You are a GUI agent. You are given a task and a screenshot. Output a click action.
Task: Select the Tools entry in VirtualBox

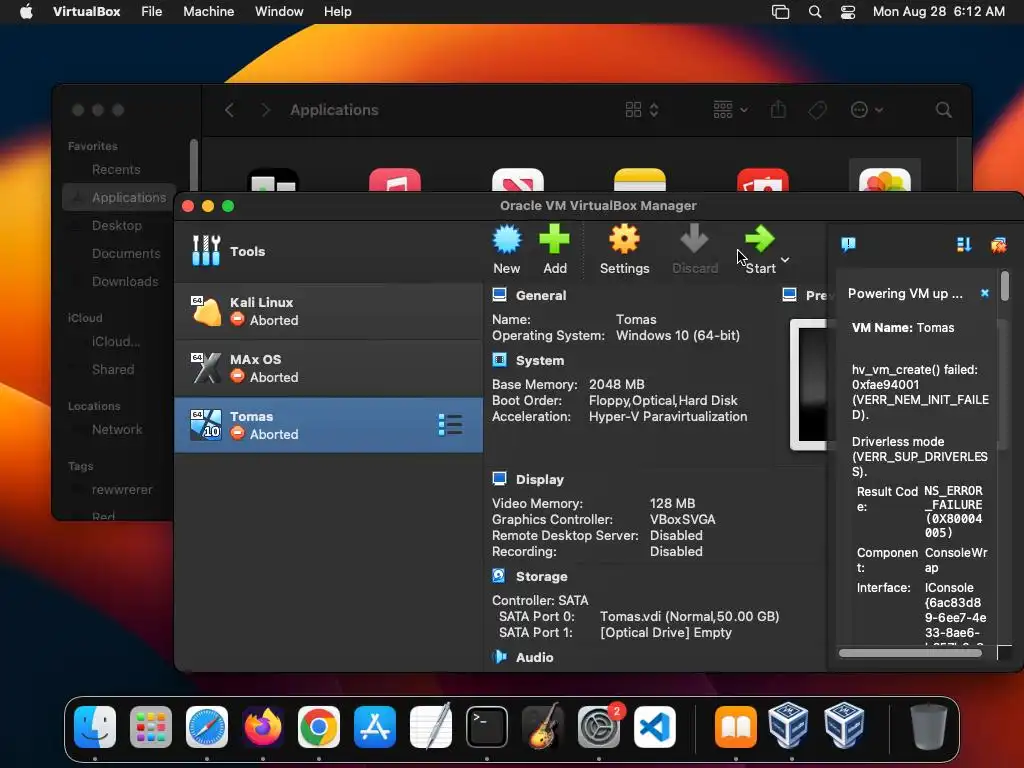click(328, 251)
